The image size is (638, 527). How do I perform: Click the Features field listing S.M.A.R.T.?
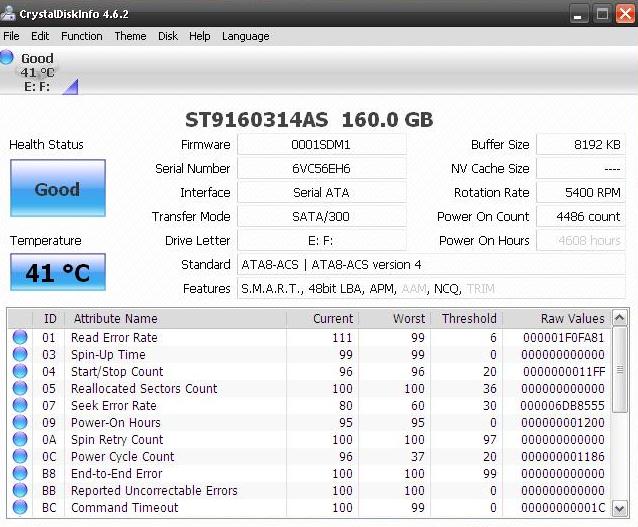431,289
